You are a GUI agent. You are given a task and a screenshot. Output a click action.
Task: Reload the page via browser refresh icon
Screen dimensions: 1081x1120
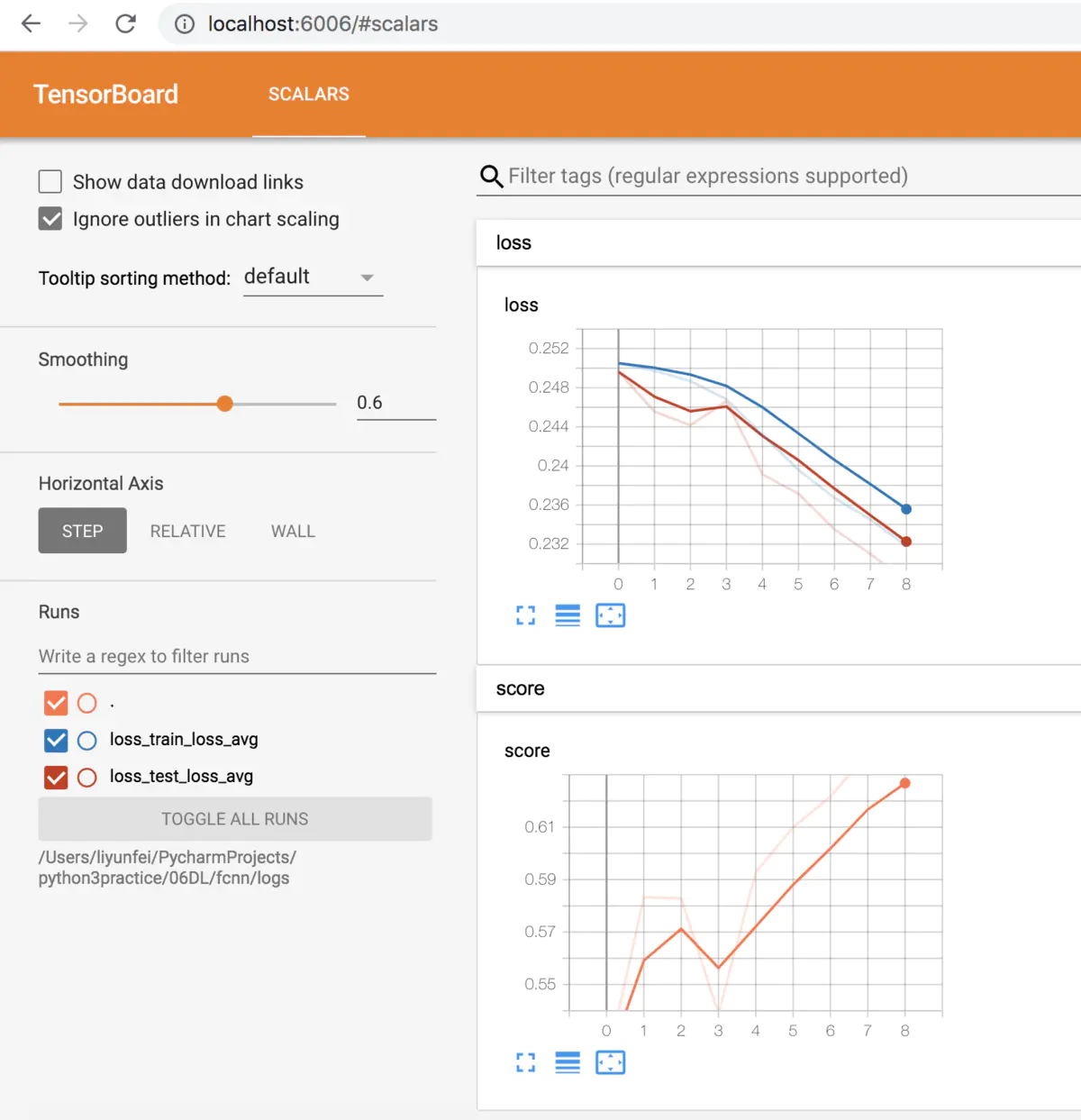click(x=126, y=24)
